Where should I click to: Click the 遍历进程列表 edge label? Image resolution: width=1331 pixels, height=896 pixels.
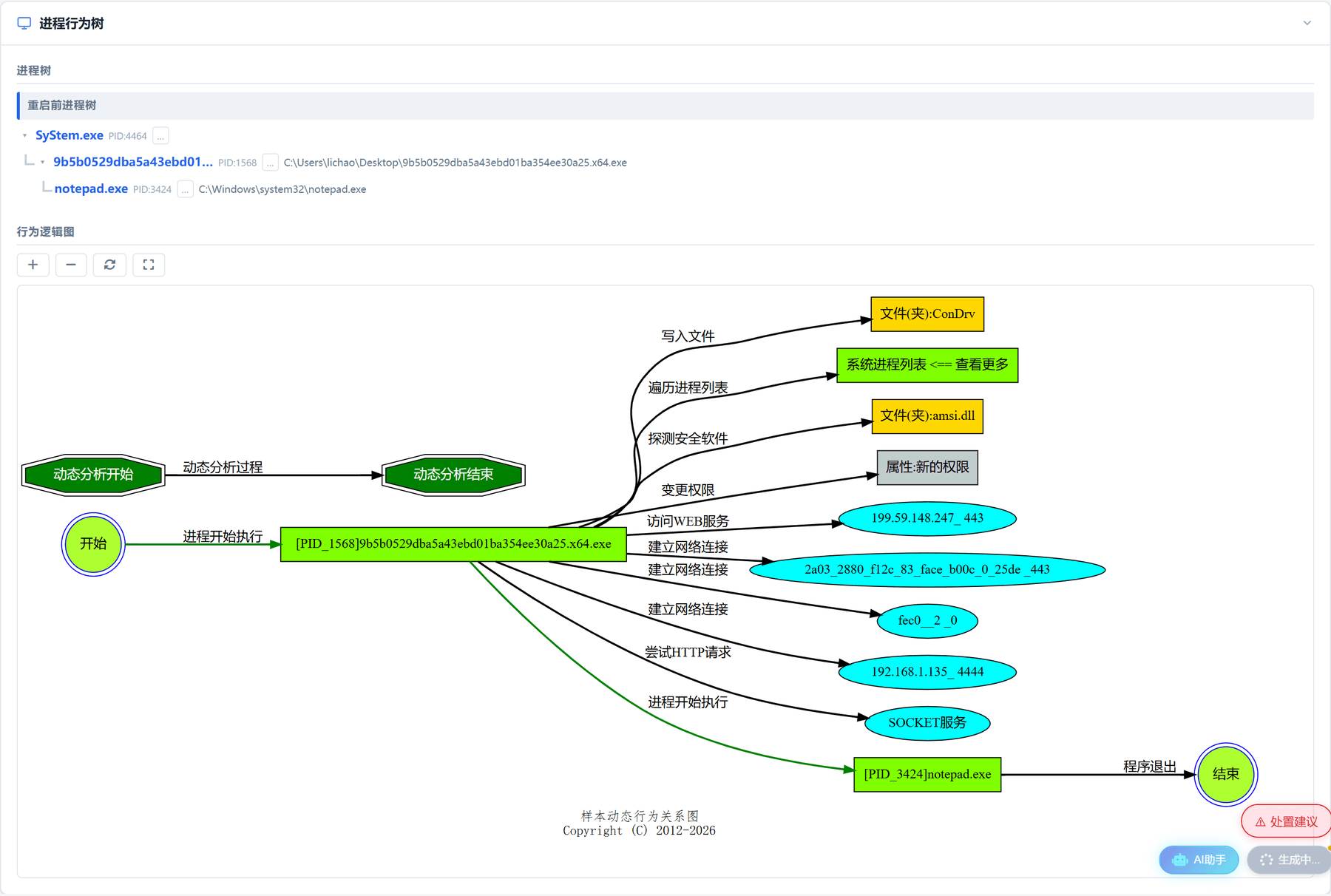click(688, 387)
